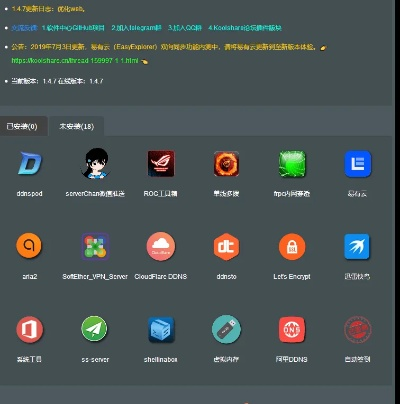The height and width of the screenshot is (404, 400).
Task: Open the orange aria2 icon
Action: click(x=29, y=246)
